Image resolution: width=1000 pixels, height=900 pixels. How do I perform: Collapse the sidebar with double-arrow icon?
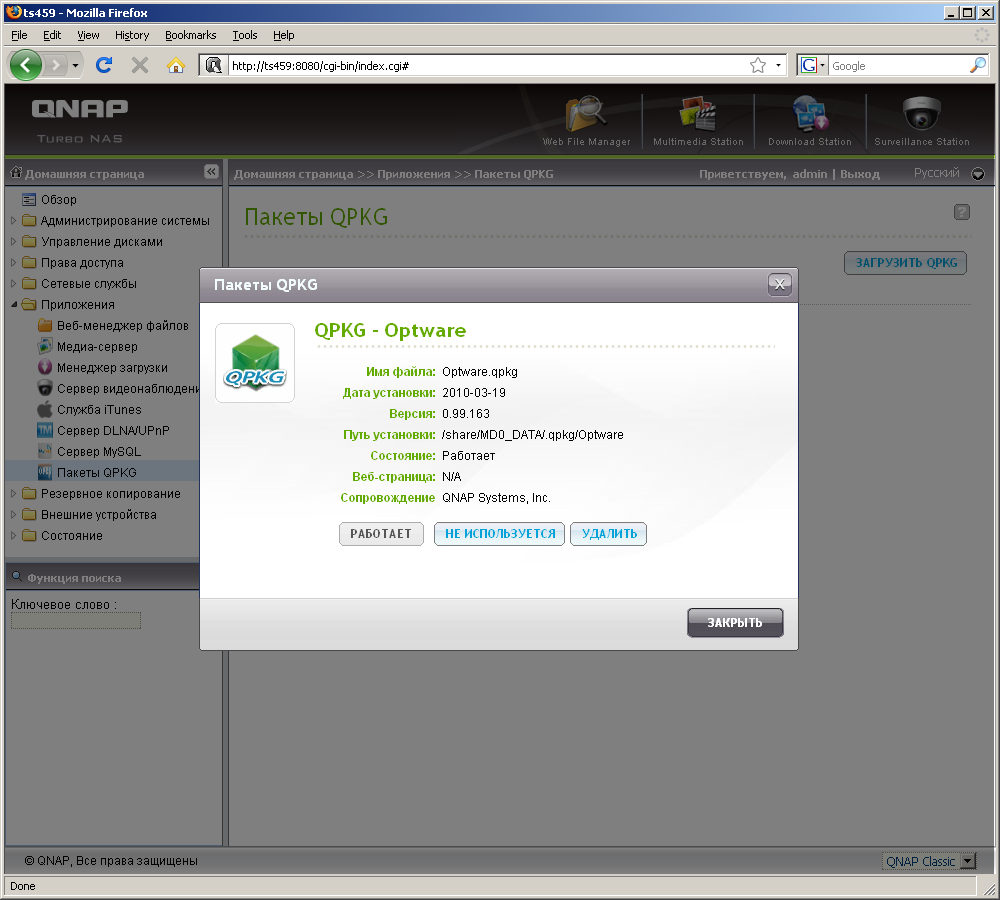coord(211,172)
